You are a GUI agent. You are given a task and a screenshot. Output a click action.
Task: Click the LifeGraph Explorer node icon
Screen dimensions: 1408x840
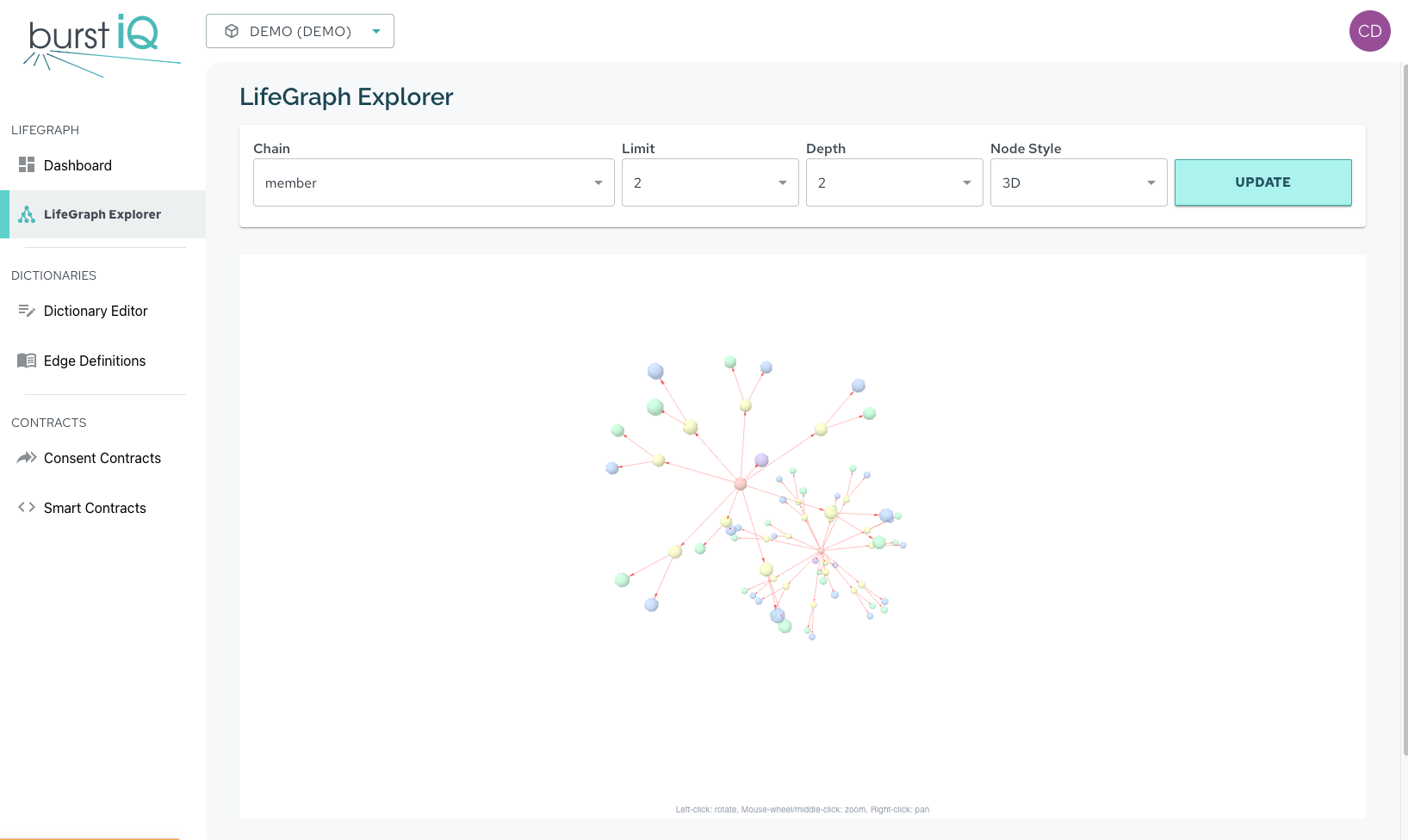coord(27,213)
